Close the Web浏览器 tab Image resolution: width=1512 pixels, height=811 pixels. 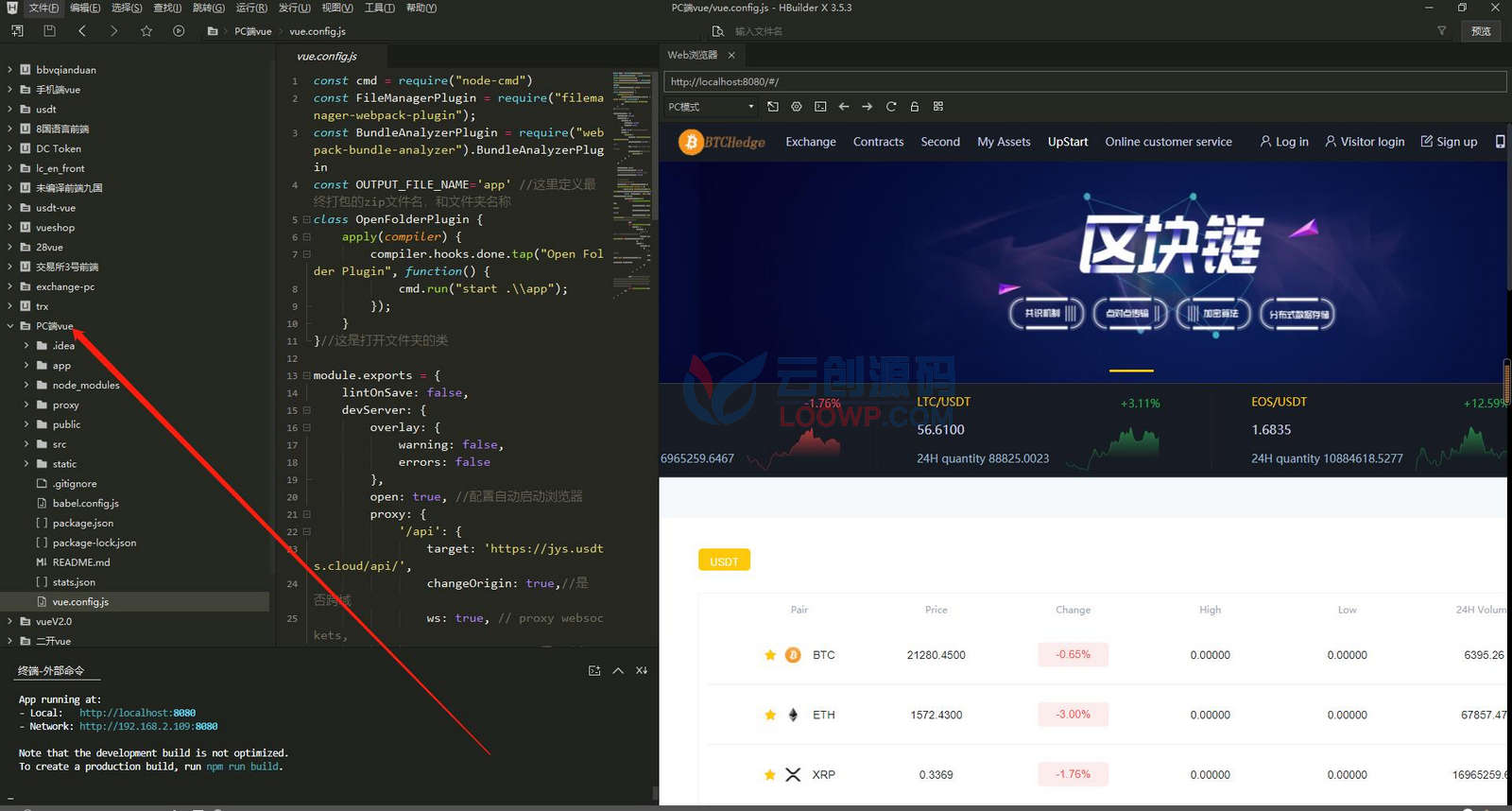[x=731, y=55]
